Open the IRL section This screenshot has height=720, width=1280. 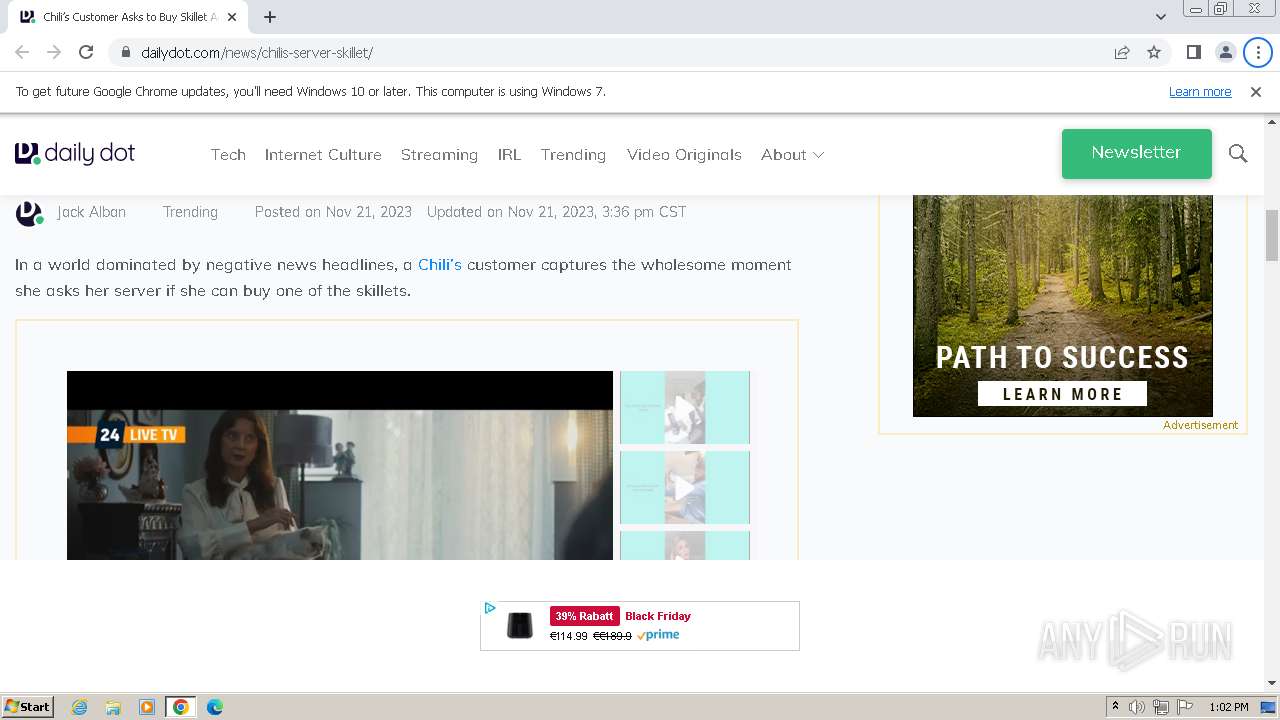509,155
